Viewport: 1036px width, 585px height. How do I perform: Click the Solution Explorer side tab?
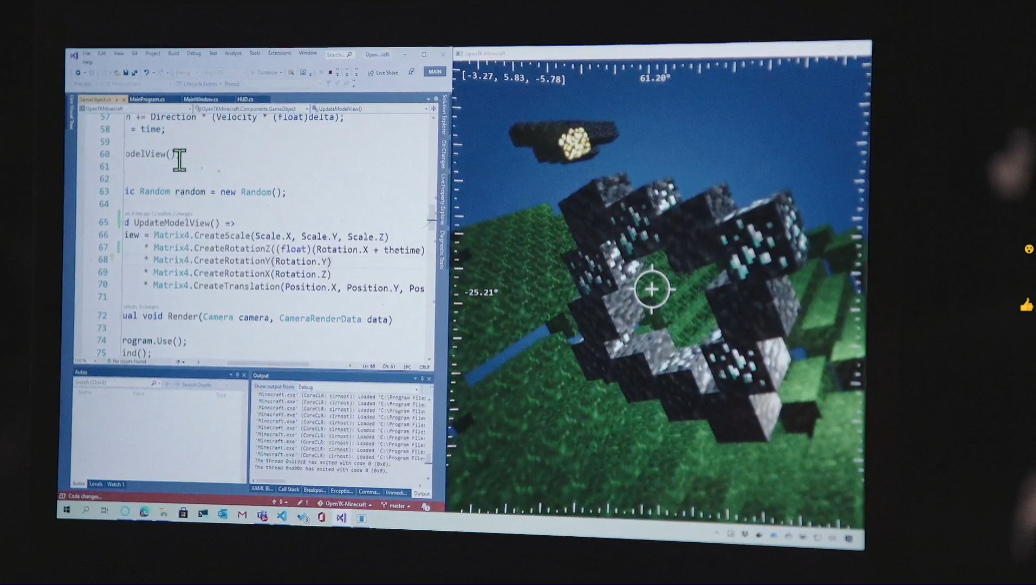pos(445,114)
